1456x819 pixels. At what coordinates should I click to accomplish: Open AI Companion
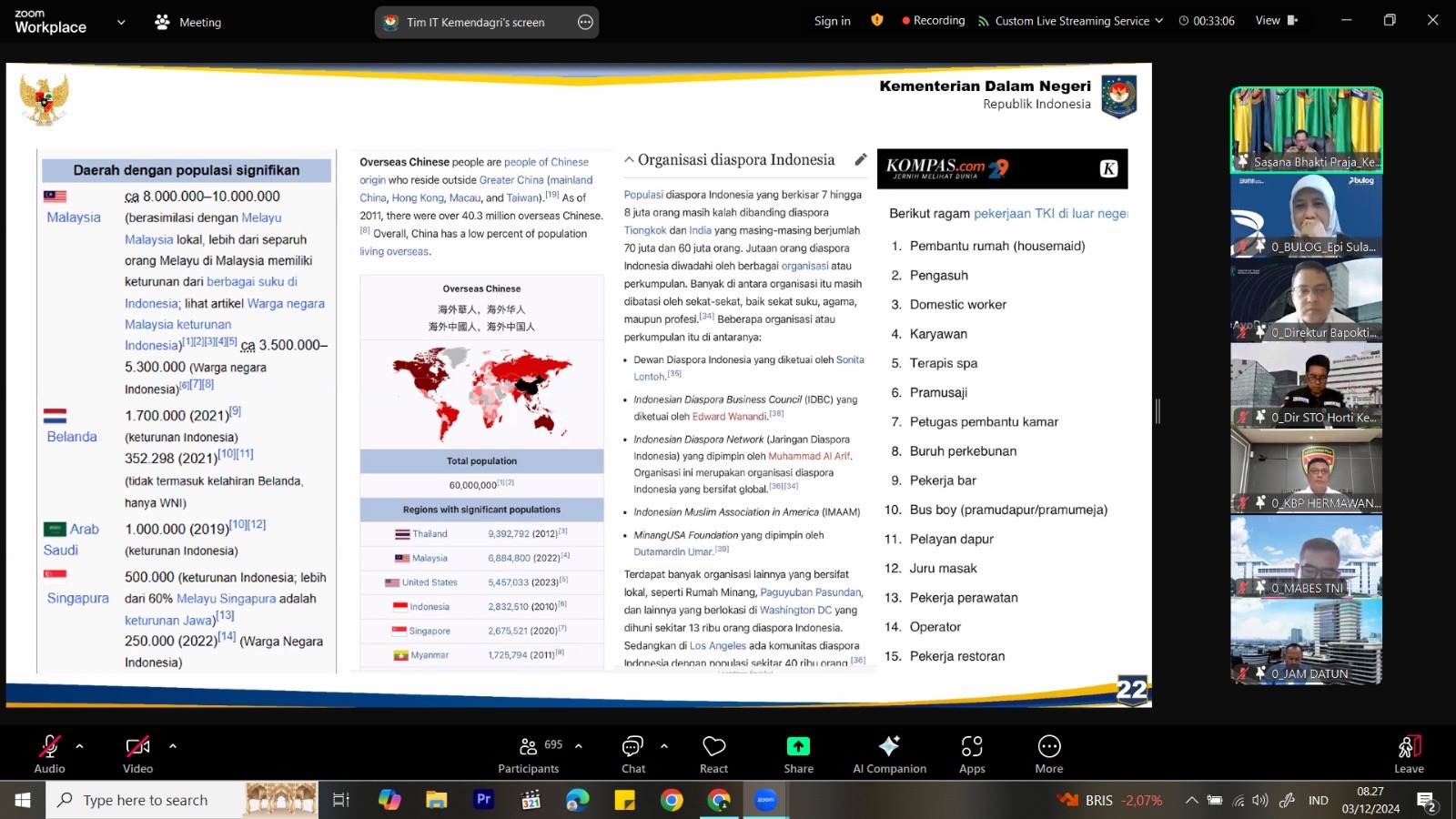tap(889, 754)
